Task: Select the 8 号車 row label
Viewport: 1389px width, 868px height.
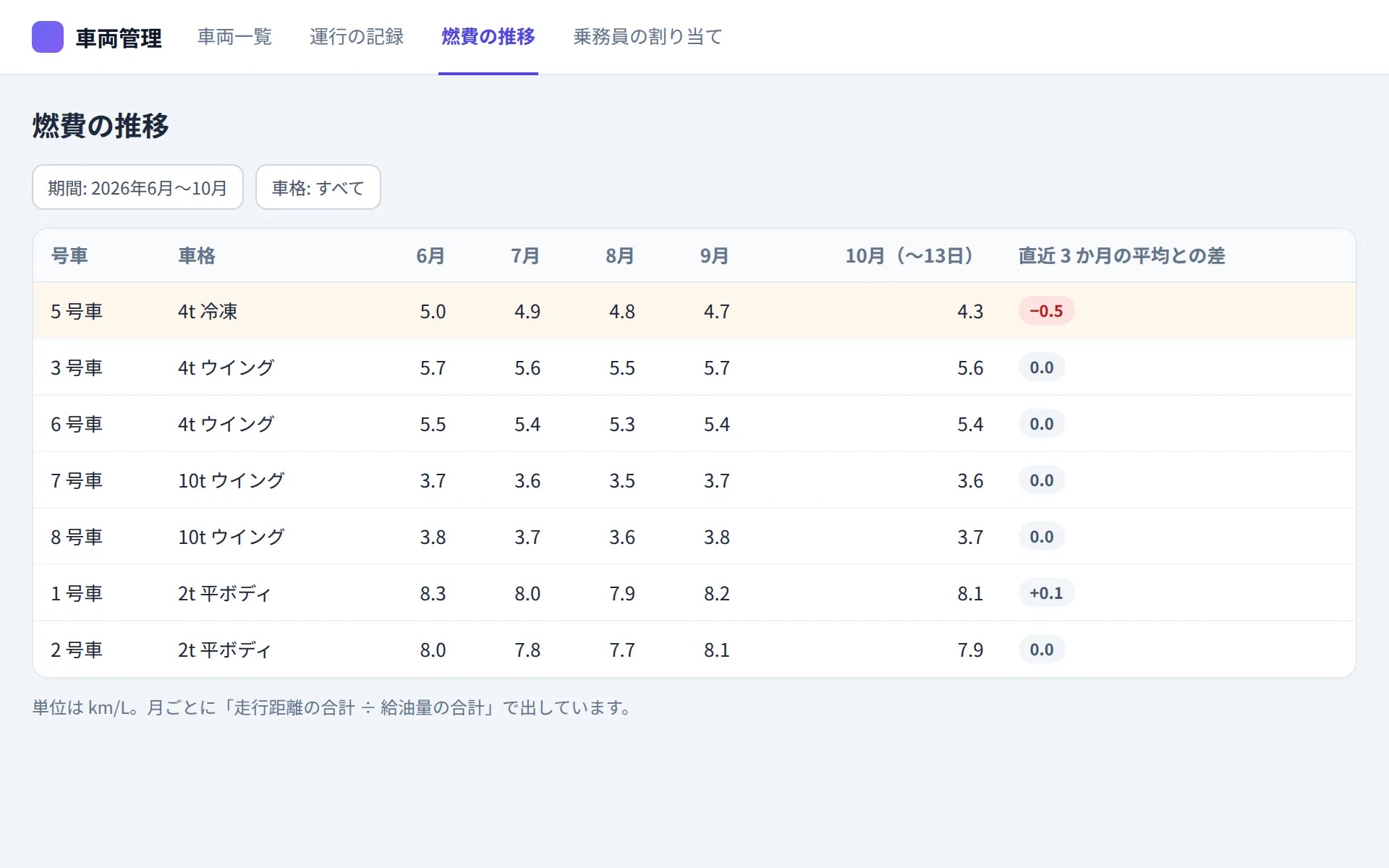Action: pos(77,537)
